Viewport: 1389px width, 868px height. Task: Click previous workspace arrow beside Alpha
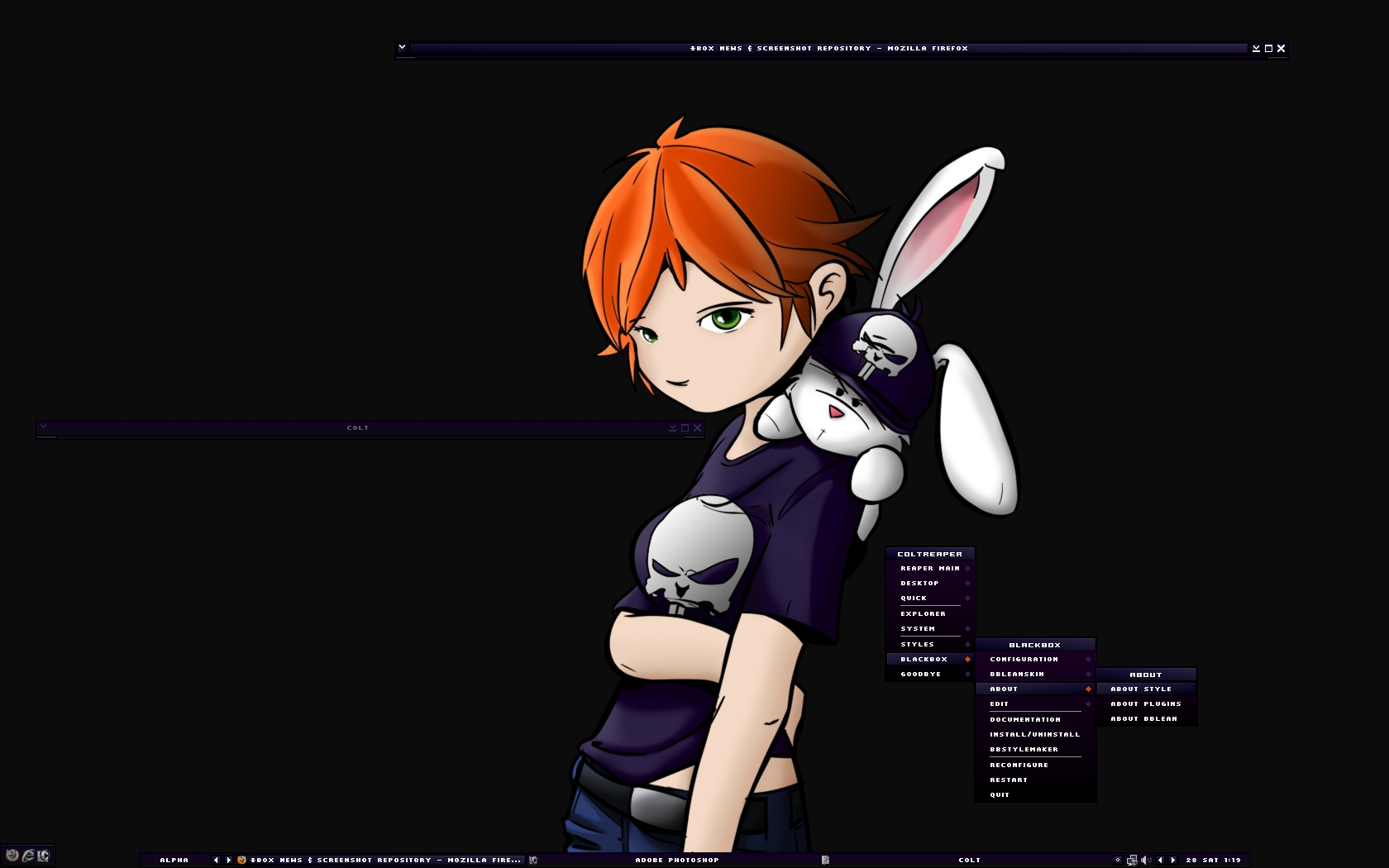(216, 860)
